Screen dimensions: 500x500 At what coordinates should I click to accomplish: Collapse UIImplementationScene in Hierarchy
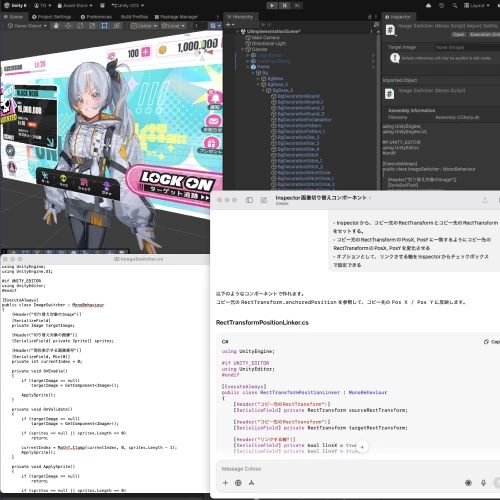237,31
